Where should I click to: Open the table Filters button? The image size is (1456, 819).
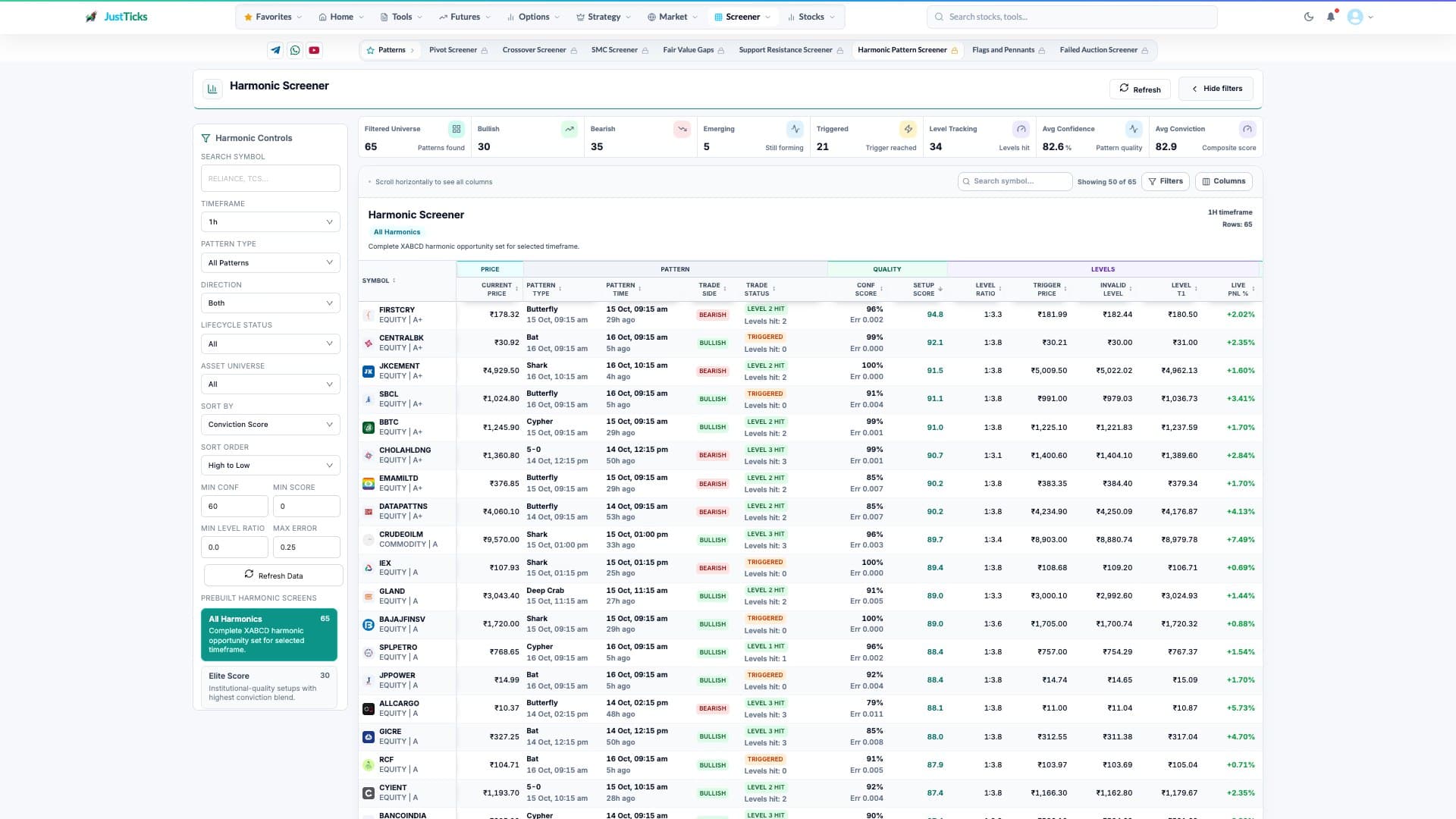[1166, 181]
